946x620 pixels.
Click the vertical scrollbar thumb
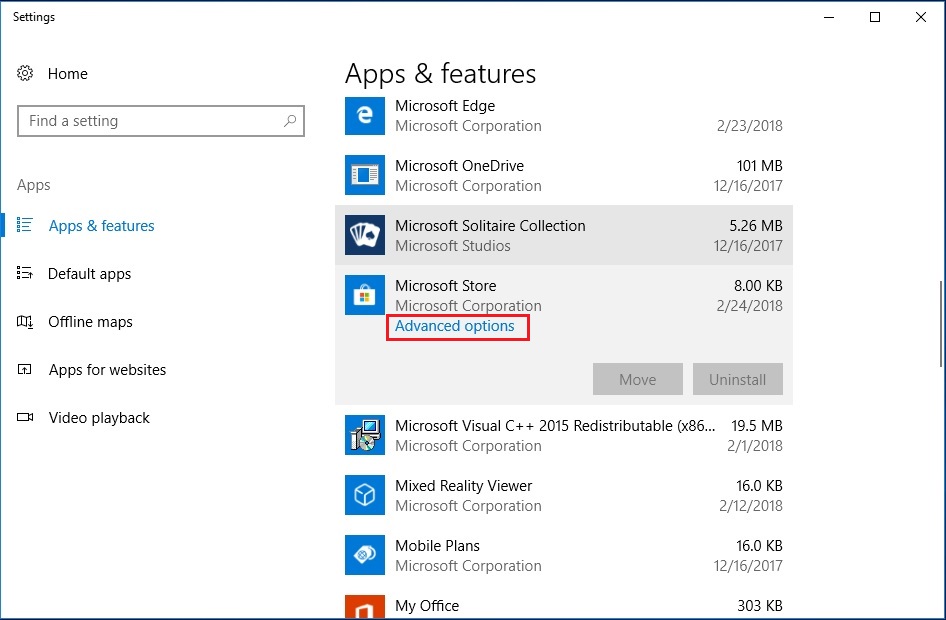(x=941, y=324)
